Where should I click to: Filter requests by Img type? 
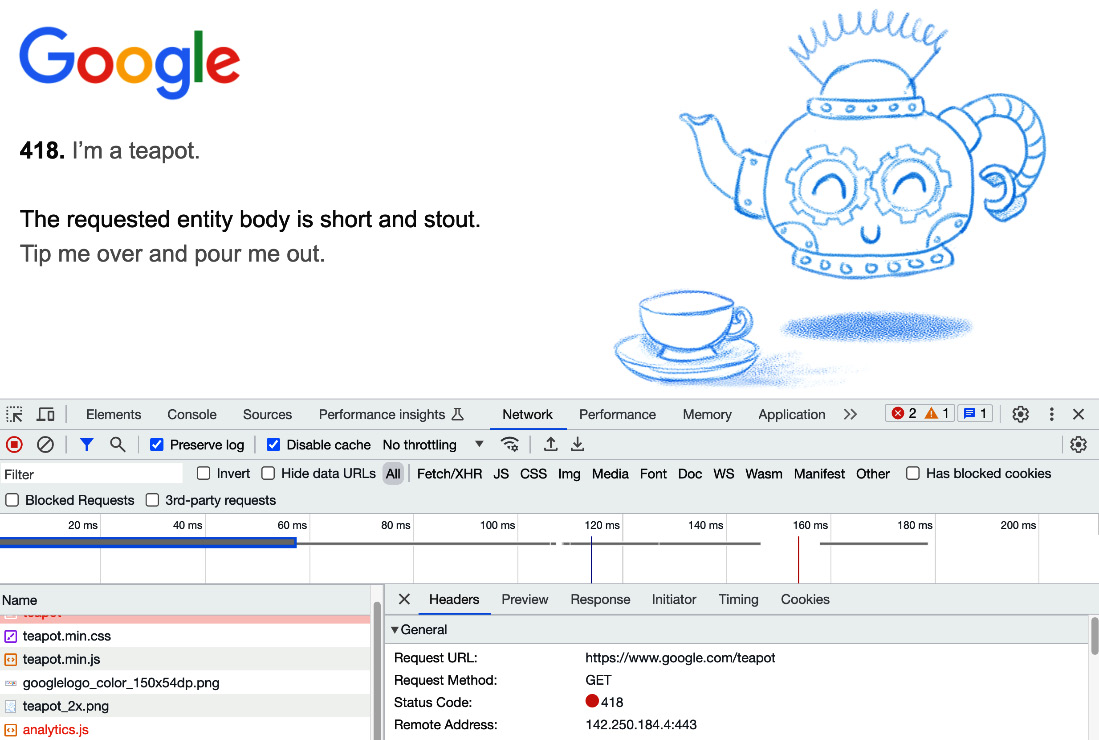pos(569,474)
